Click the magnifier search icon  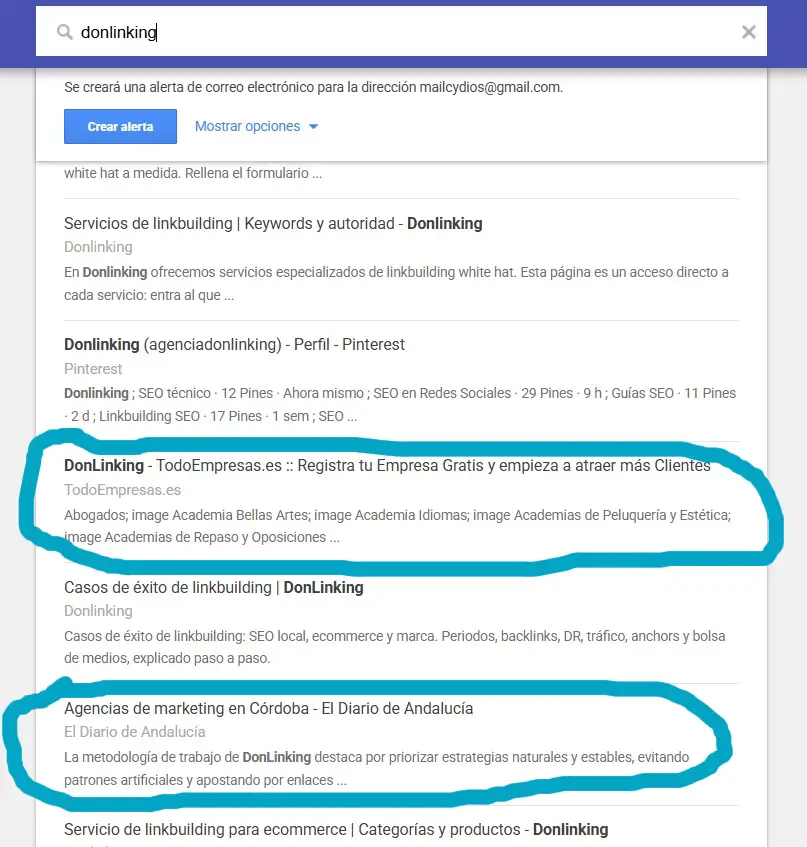(x=65, y=32)
